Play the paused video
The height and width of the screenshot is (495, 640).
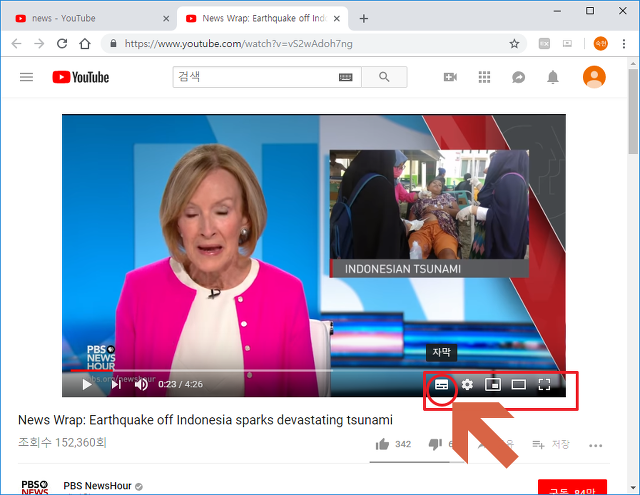click(x=87, y=384)
